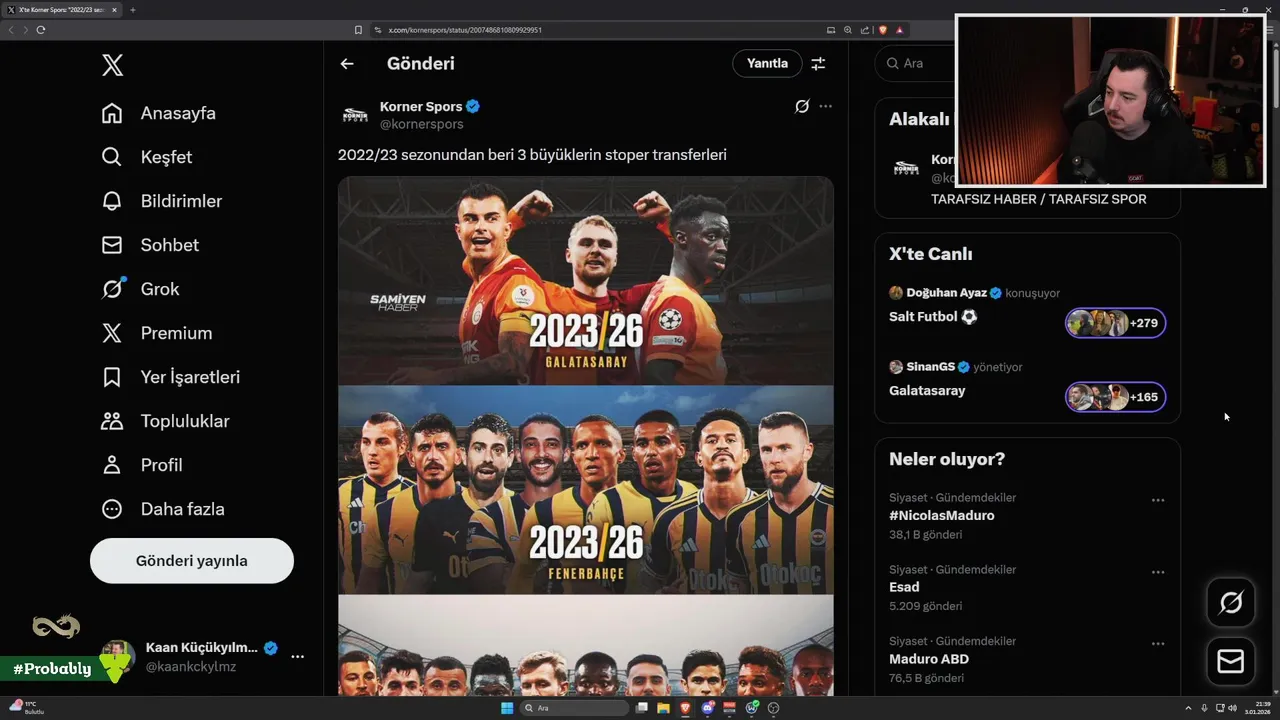Open the Galatasaray 2023/26 image
The width and height of the screenshot is (1280, 720).
[585, 281]
